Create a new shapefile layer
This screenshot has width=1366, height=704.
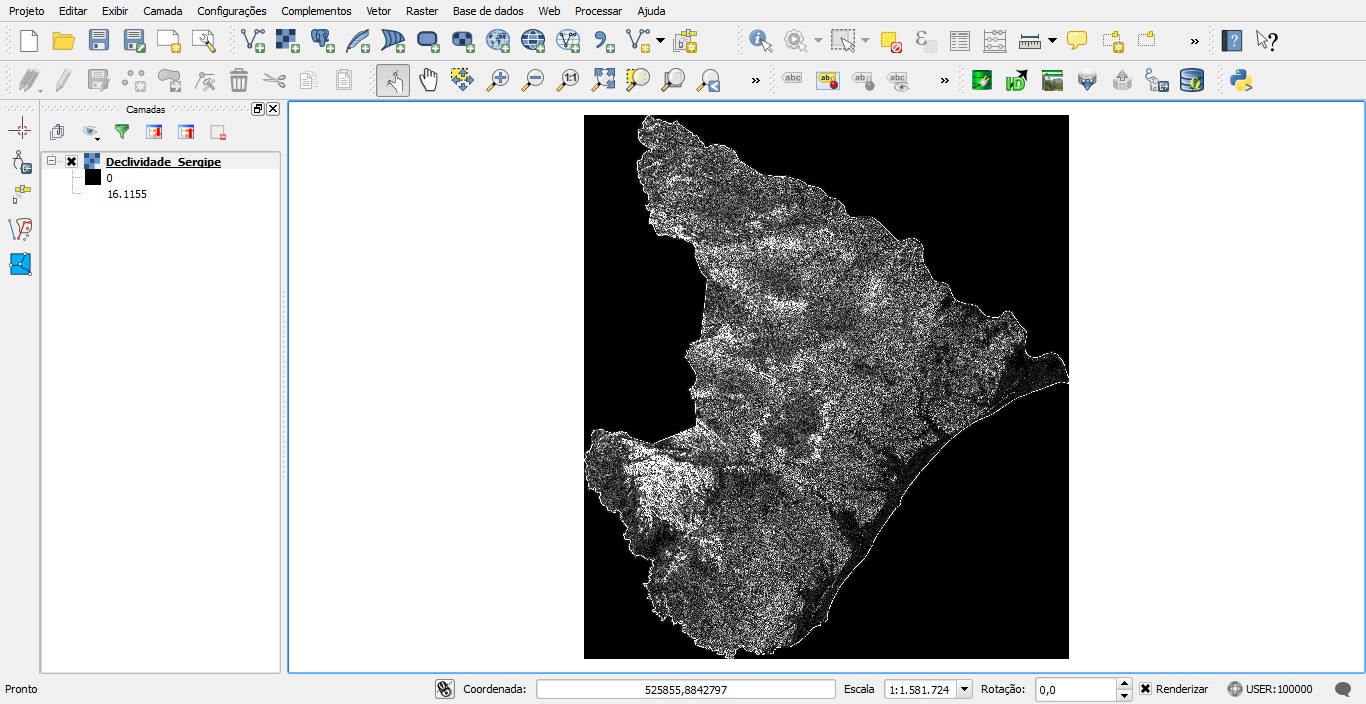638,41
